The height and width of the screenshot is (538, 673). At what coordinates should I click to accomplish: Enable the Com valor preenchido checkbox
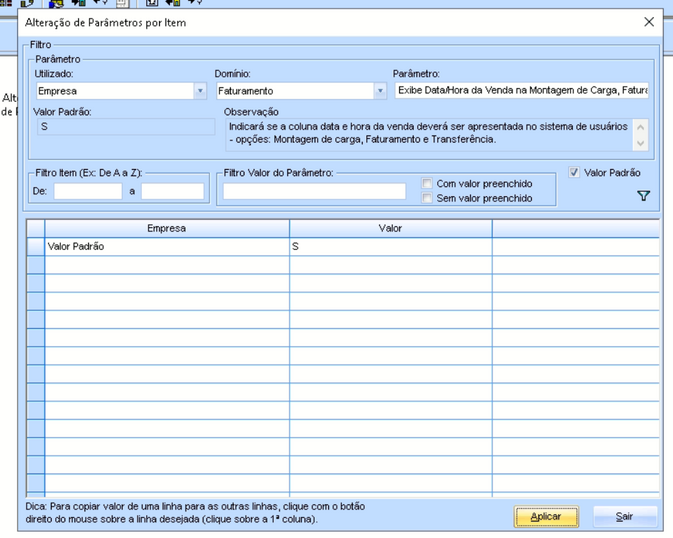point(428,184)
